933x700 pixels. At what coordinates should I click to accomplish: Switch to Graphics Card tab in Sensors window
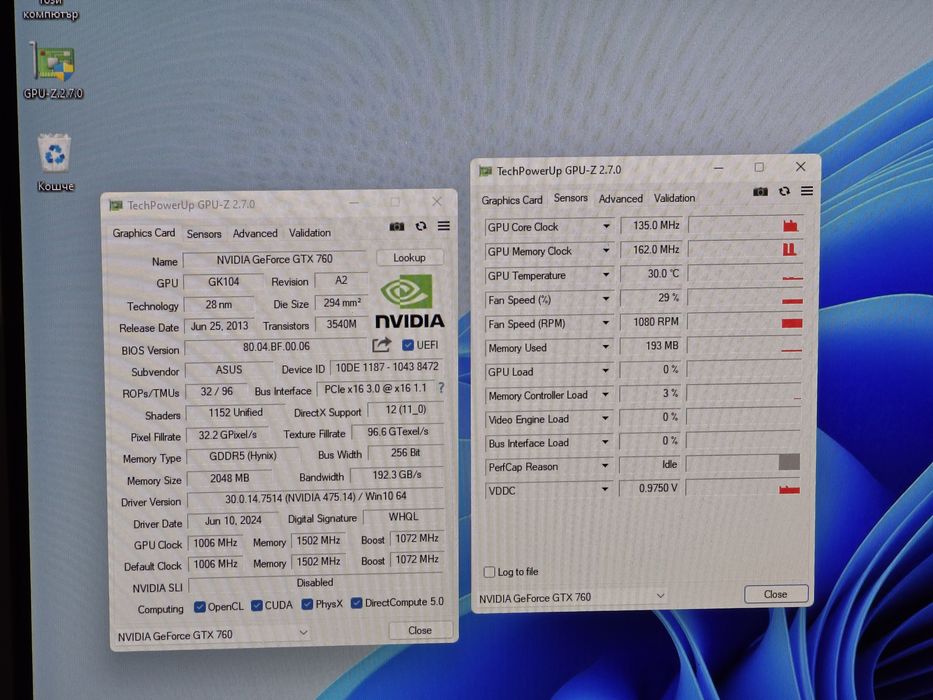pos(512,200)
